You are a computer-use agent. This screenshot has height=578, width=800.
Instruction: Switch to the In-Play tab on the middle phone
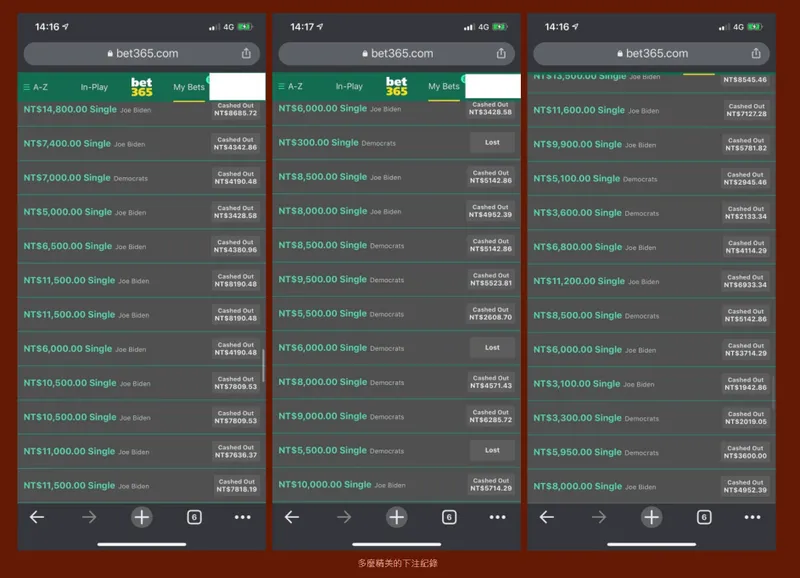click(x=349, y=87)
